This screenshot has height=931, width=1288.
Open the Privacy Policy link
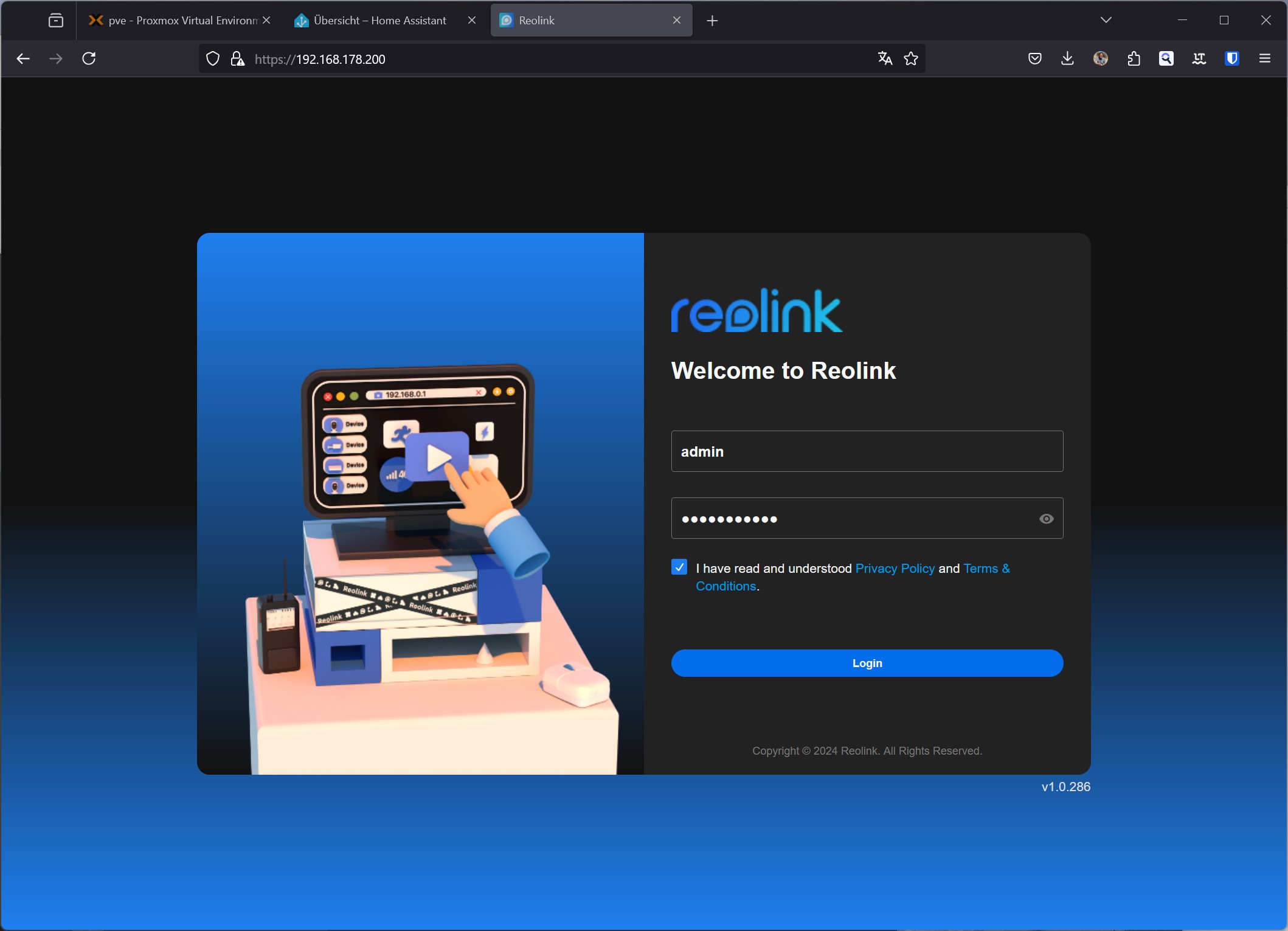(x=895, y=568)
